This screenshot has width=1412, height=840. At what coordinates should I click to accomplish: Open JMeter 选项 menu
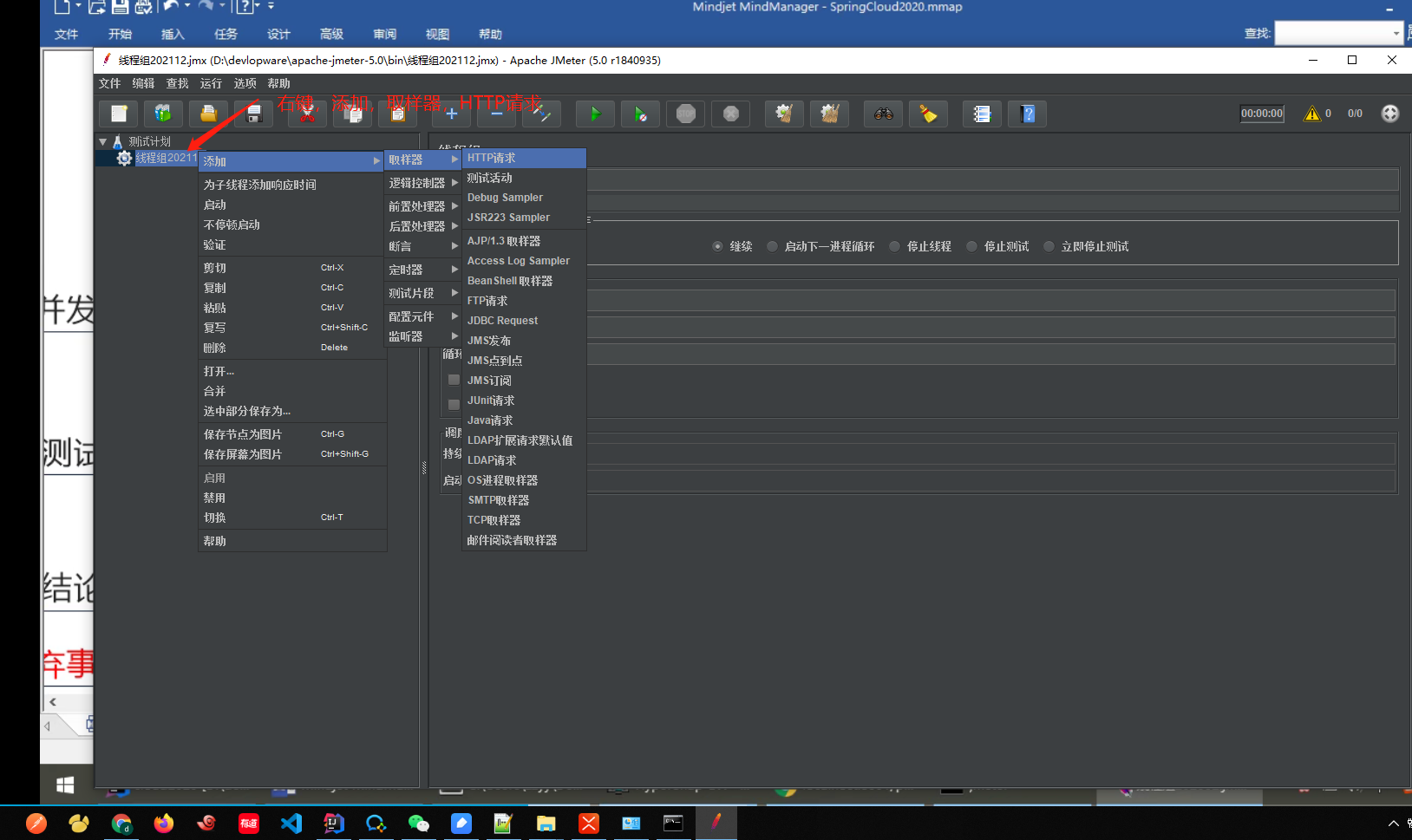pos(245,83)
